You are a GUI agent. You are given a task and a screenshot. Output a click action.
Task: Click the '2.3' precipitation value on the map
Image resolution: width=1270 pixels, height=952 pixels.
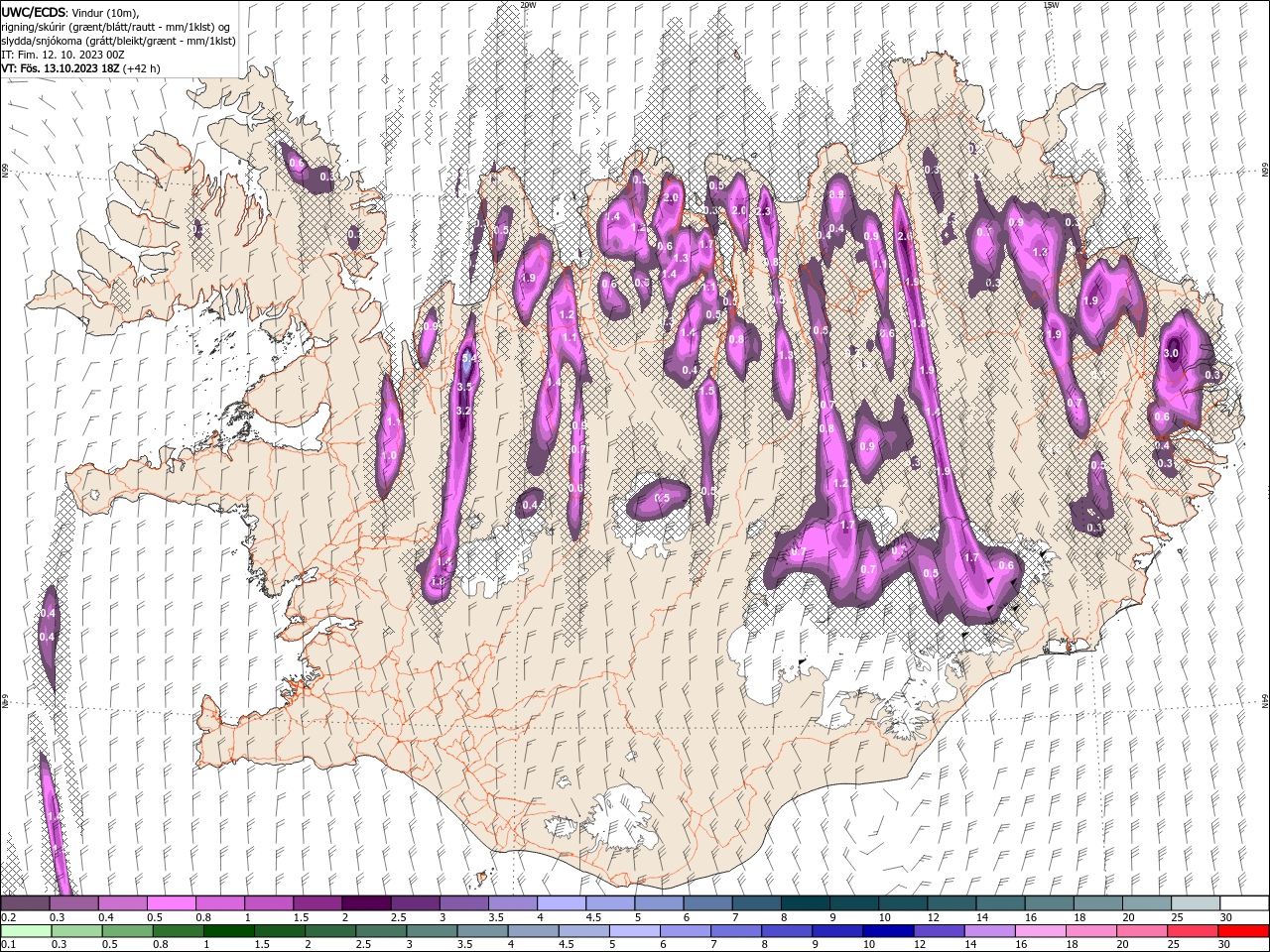764,211
